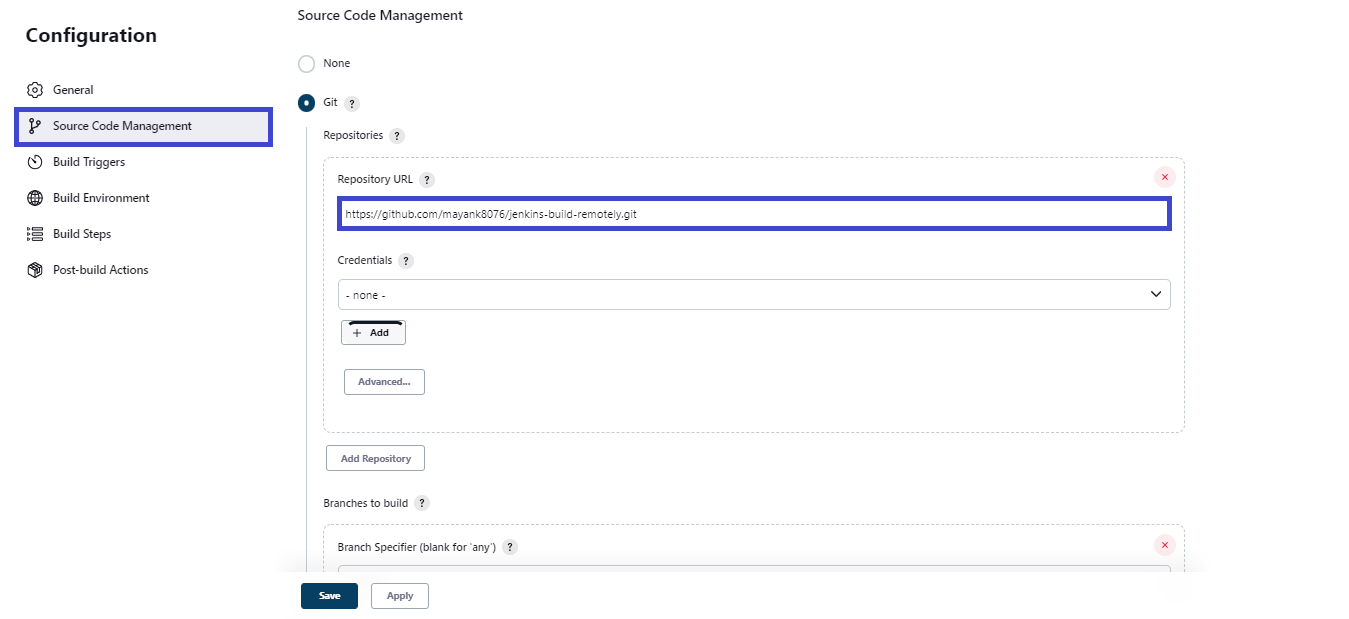Viewport: 1349px width, 619px height.
Task: Save the job configuration
Action: pos(329,595)
